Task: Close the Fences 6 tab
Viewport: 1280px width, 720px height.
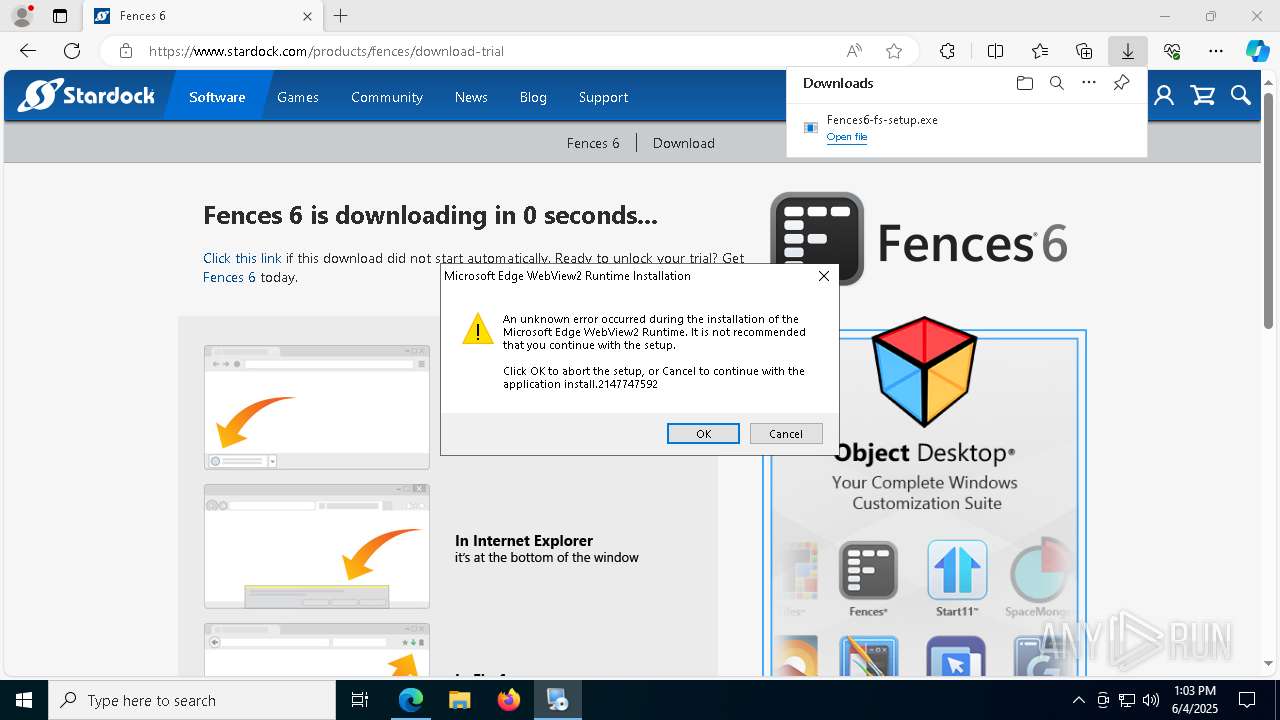Action: click(x=307, y=16)
